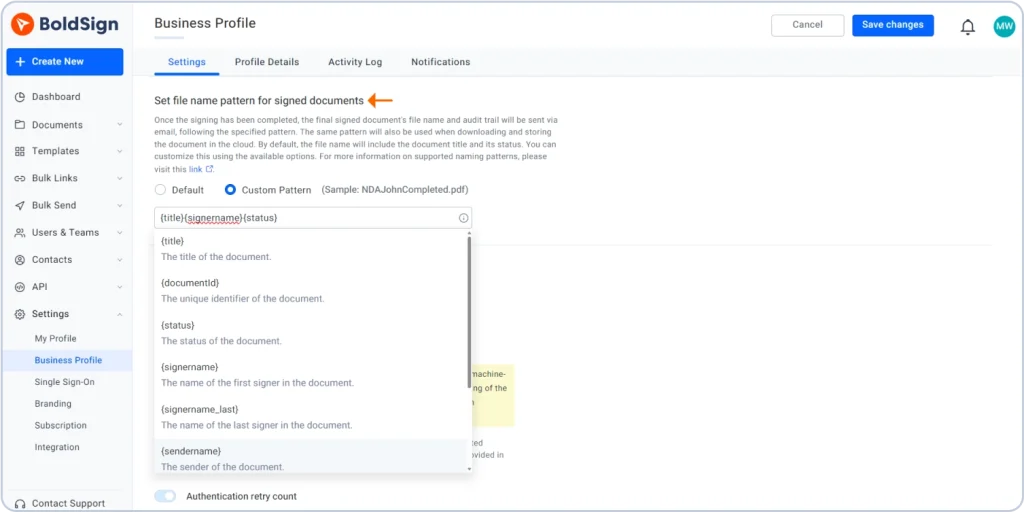Open Subscription settings
Viewport: 1024px width, 512px height.
click(x=61, y=425)
